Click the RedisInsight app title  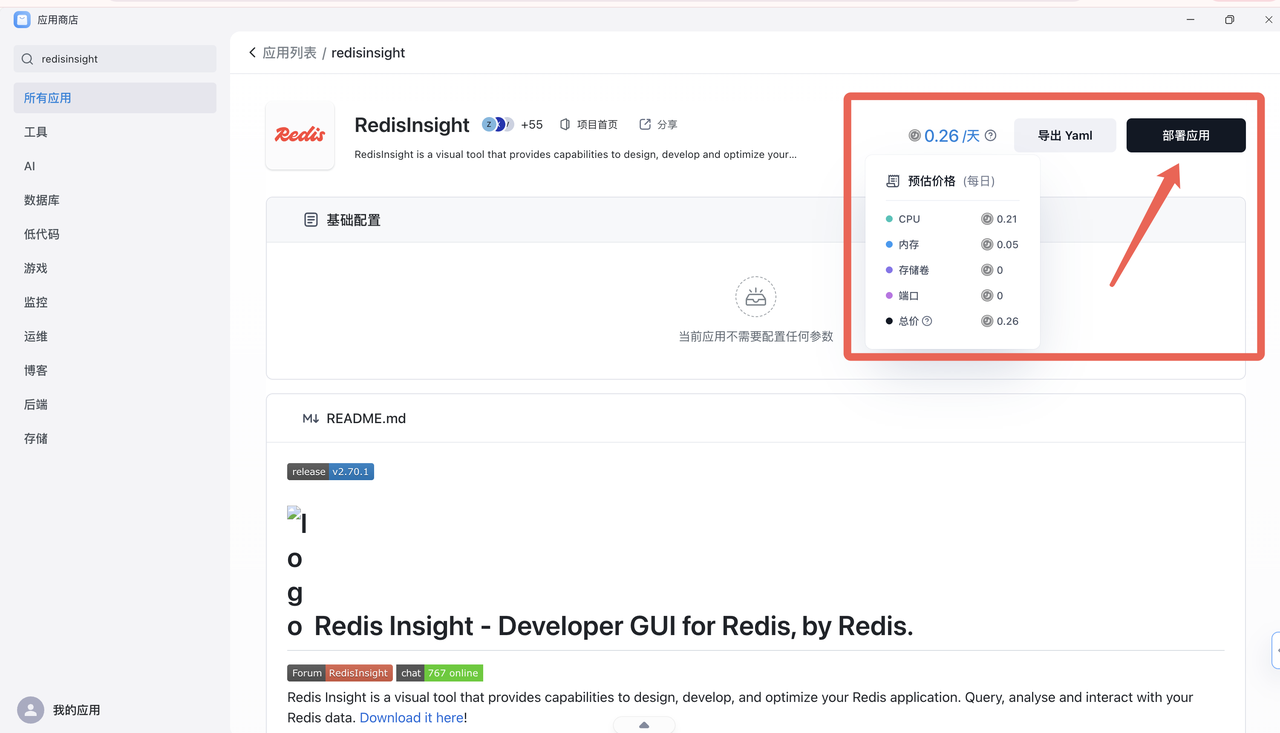click(x=412, y=125)
